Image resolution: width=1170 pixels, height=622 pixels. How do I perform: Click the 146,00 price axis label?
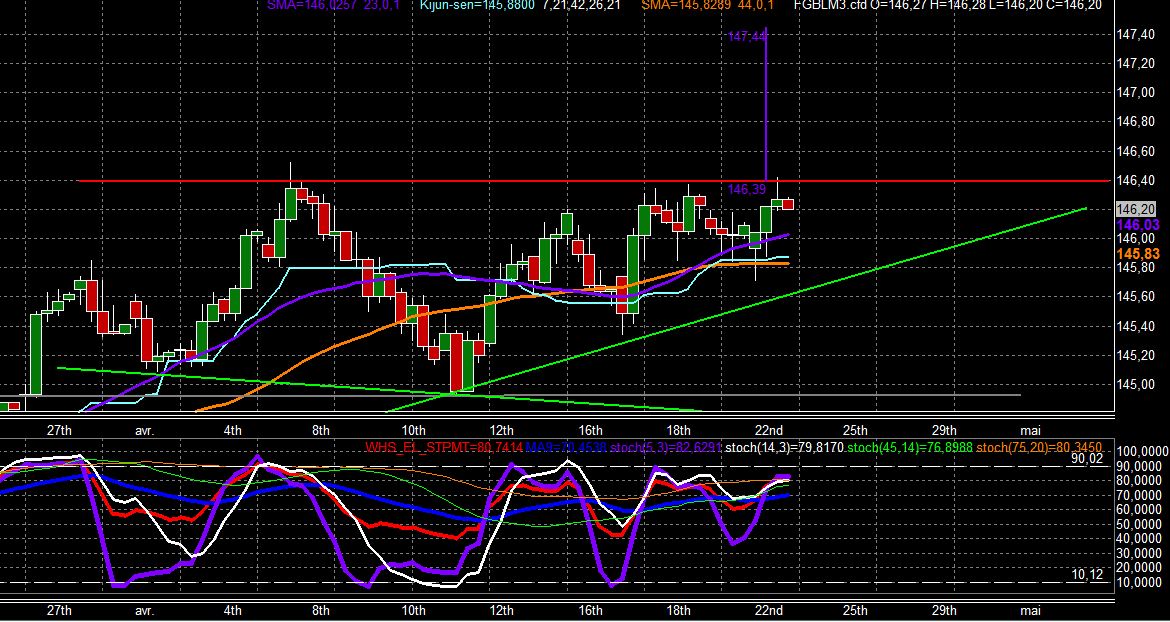pyautogui.click(x=1138, y=239)
